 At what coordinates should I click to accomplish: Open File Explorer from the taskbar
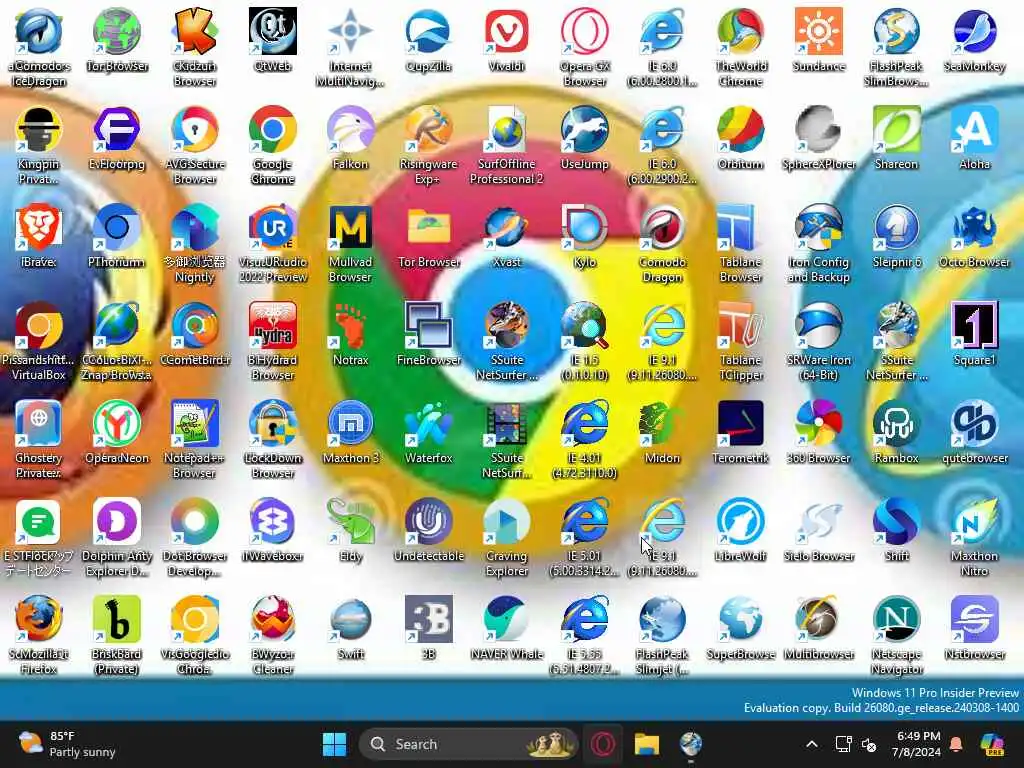pos(647,744)
